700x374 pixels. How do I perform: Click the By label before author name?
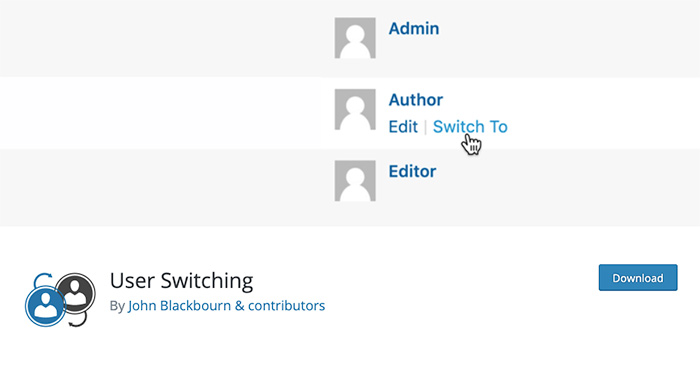pyautogui.click(x=117, y=306)
